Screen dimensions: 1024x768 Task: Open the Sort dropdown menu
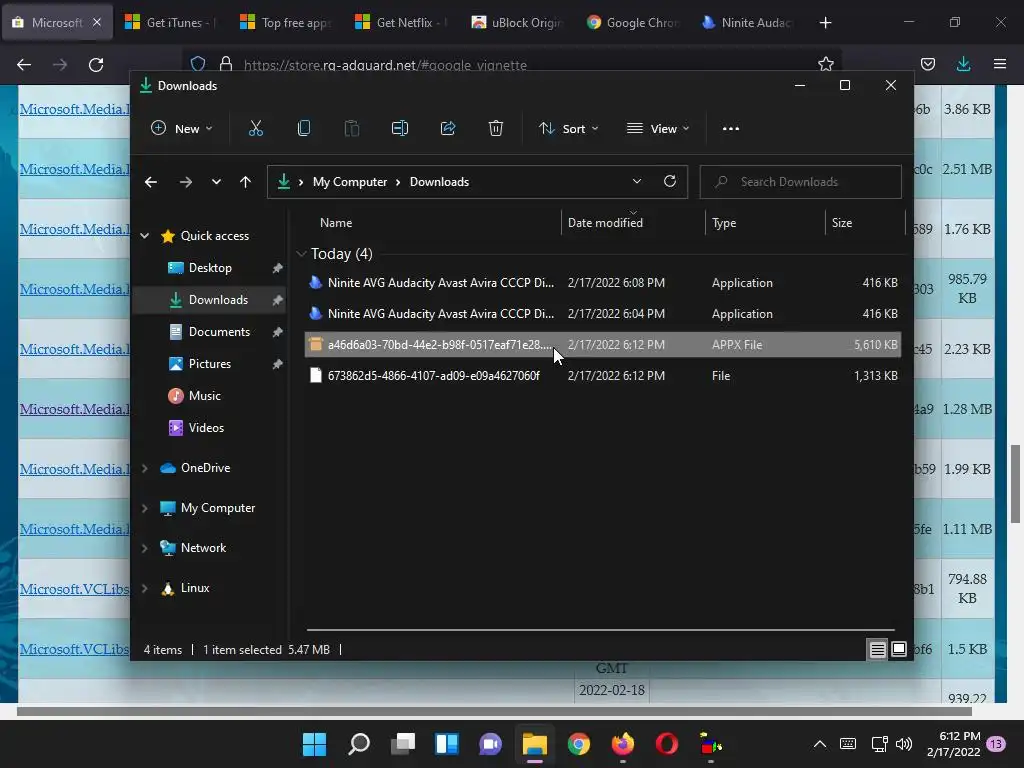[569, 129]
